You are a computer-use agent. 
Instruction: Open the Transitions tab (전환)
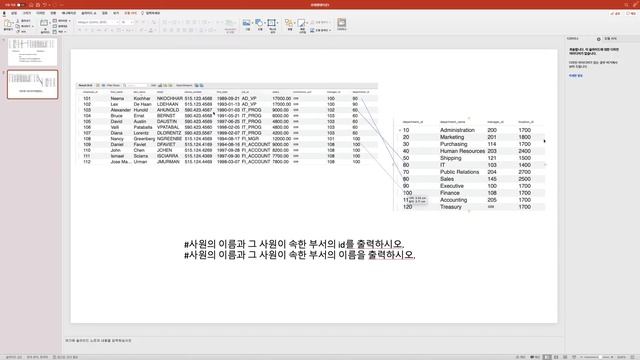(53, 13)
